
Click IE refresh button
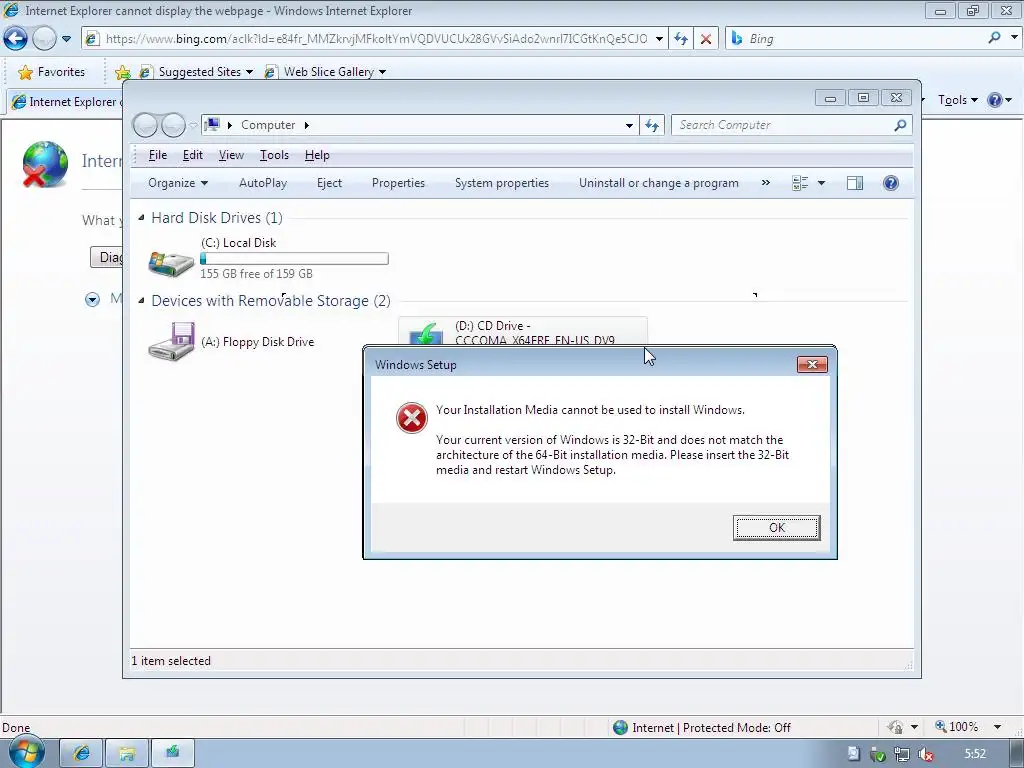pyautogui.click(x=680, y=39)
